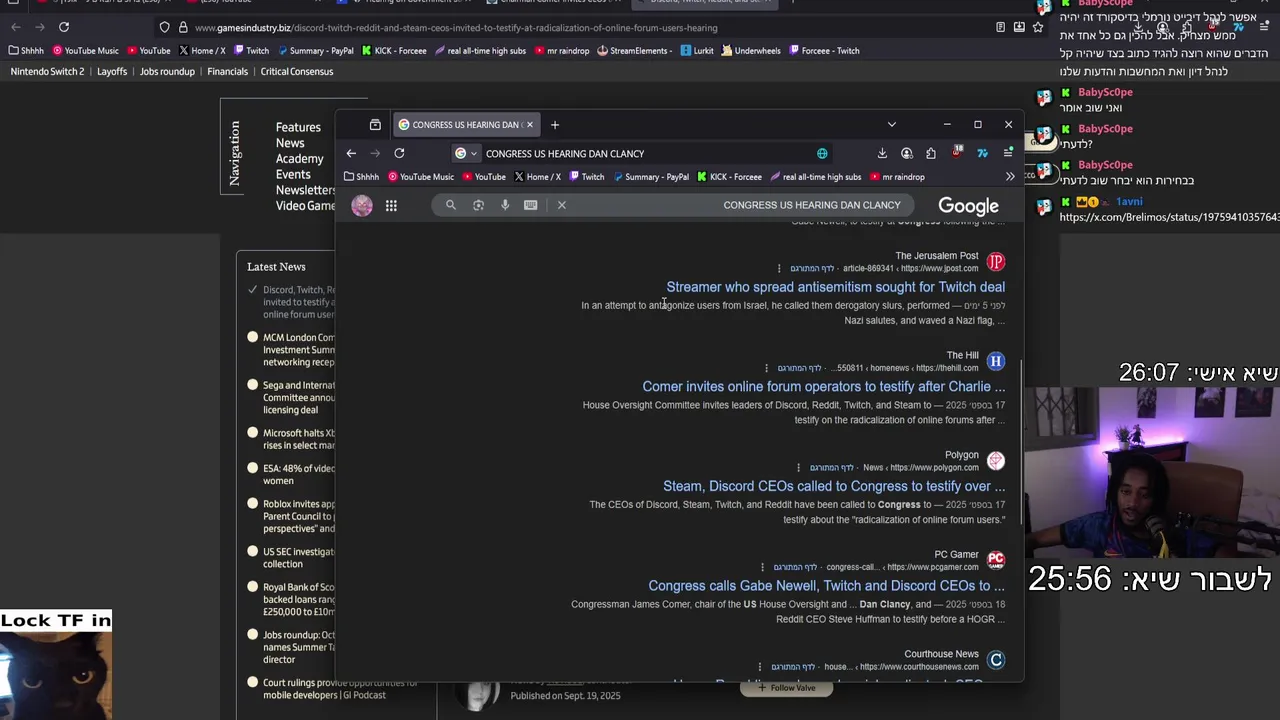This screenshot has height=720, width=1280.
Task: Click the Google account avatar
Action: 362,205
